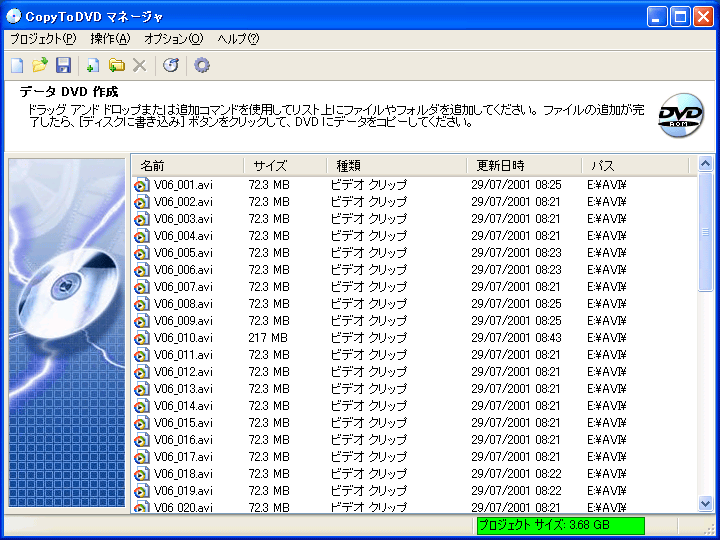Maximize the CopyToDVD manager window

680,17
